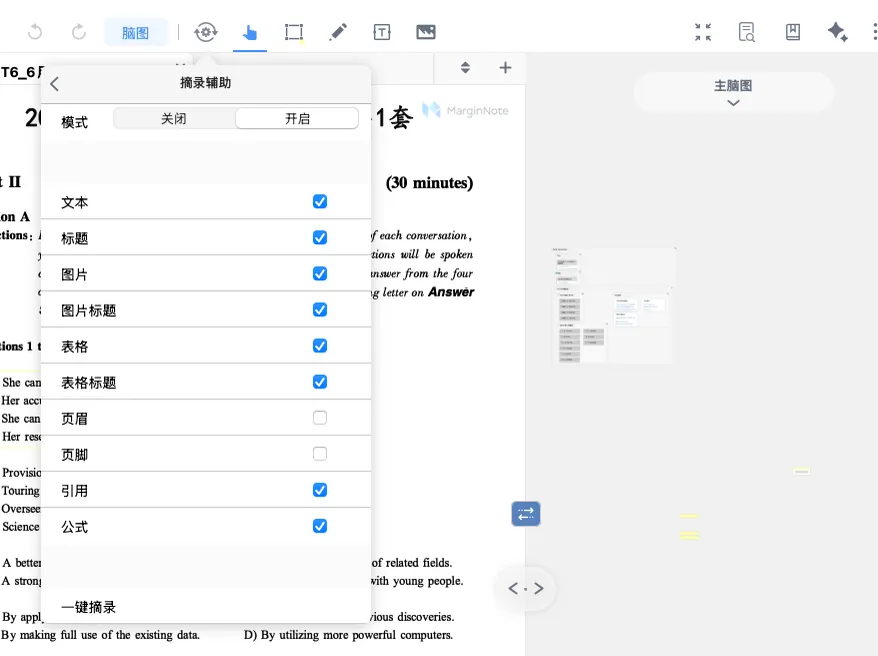The width and height of the screenshot is (878, 656).
Task: Click answer D) By utilizing more powerful computers
Action: 348,635
